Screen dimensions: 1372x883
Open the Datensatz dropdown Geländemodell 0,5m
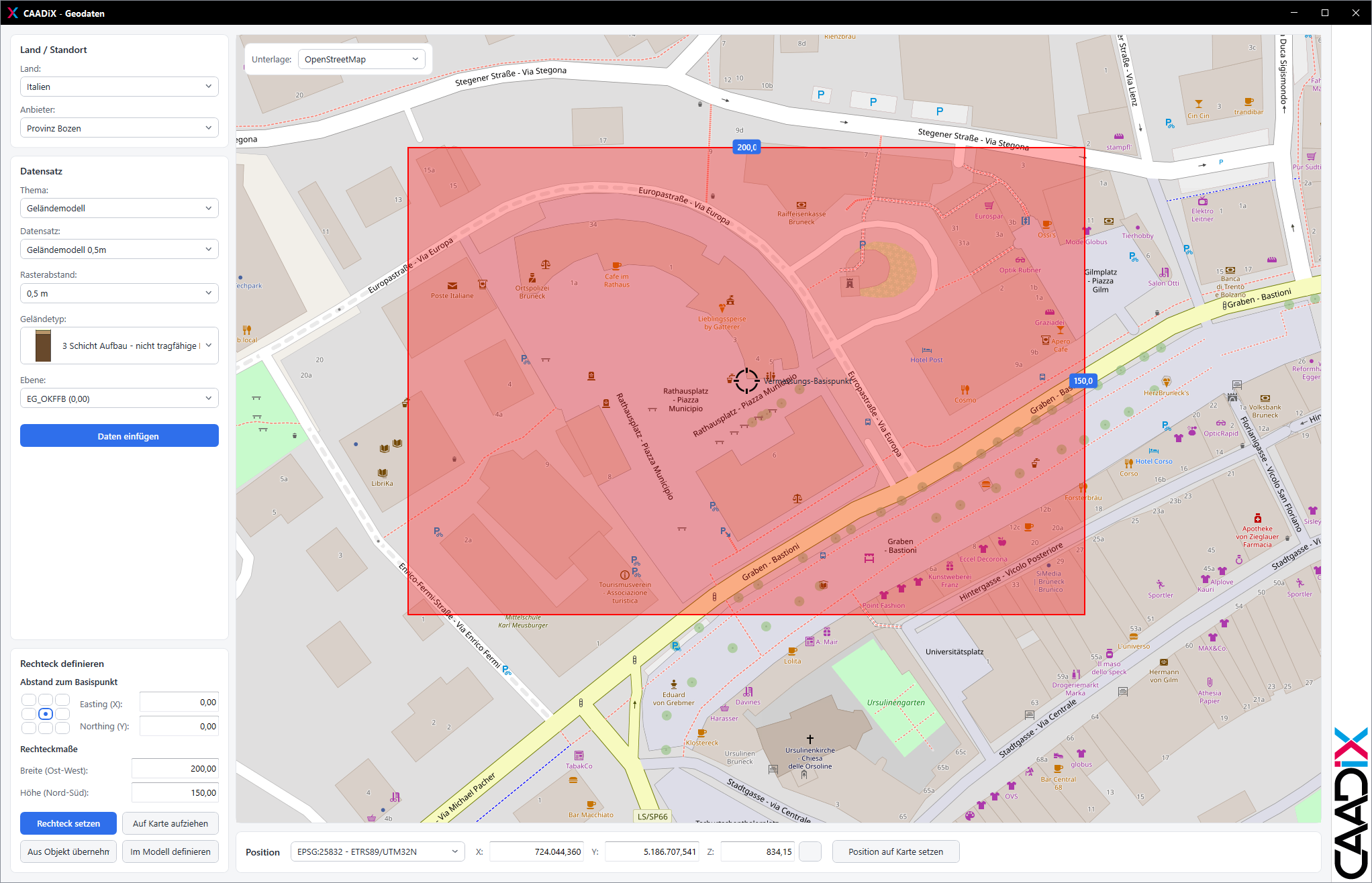click(119, 250)
